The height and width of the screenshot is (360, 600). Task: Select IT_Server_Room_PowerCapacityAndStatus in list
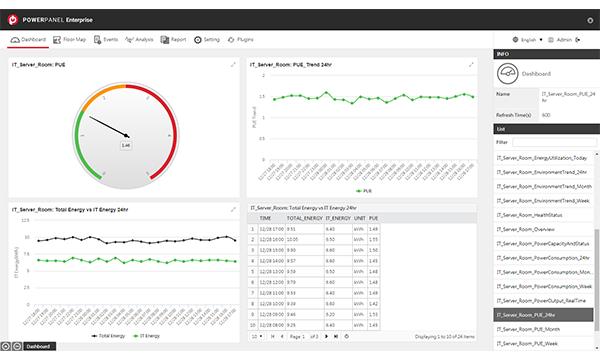543,244
